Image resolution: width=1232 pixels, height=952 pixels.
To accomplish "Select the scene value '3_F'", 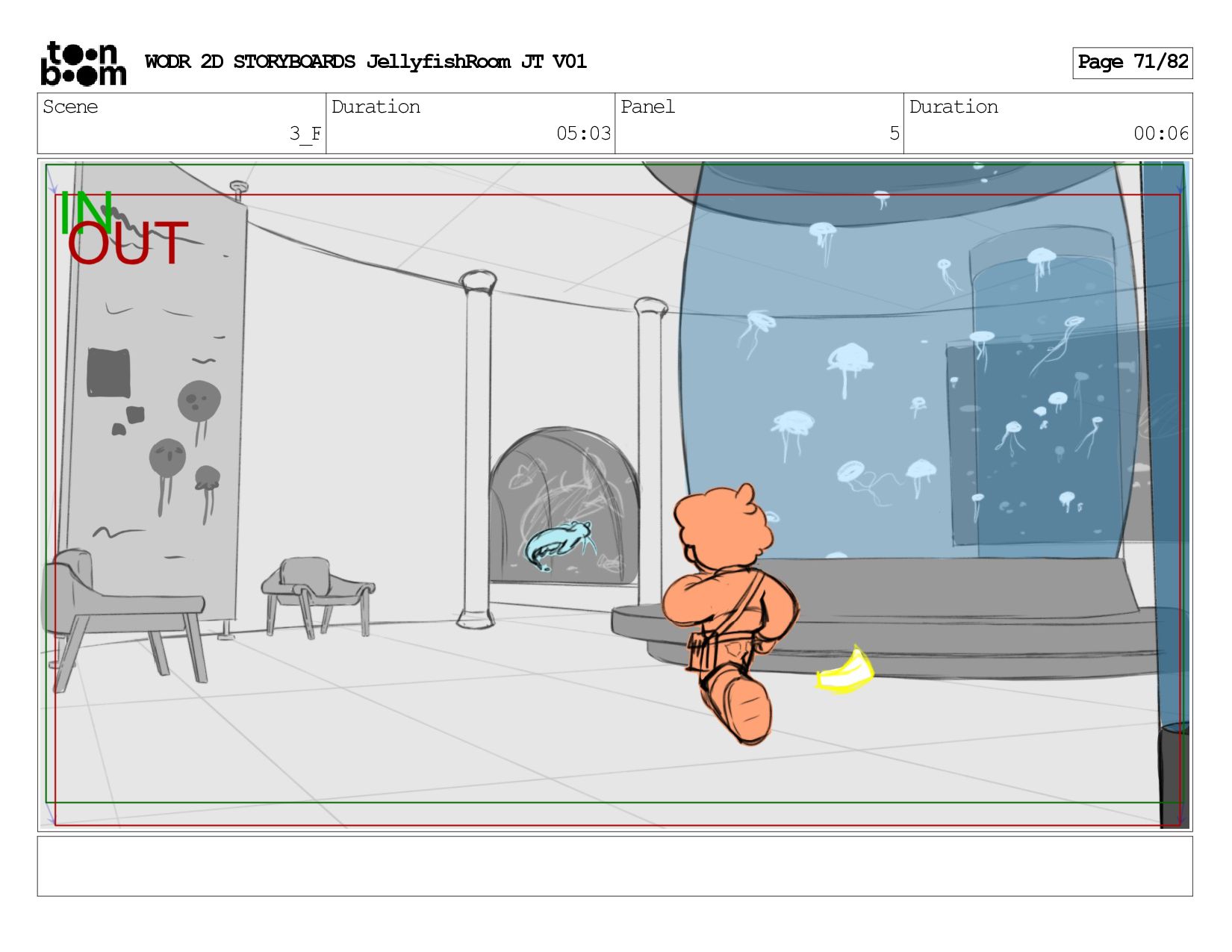I will pyautogui.click(x=305, y=134).
